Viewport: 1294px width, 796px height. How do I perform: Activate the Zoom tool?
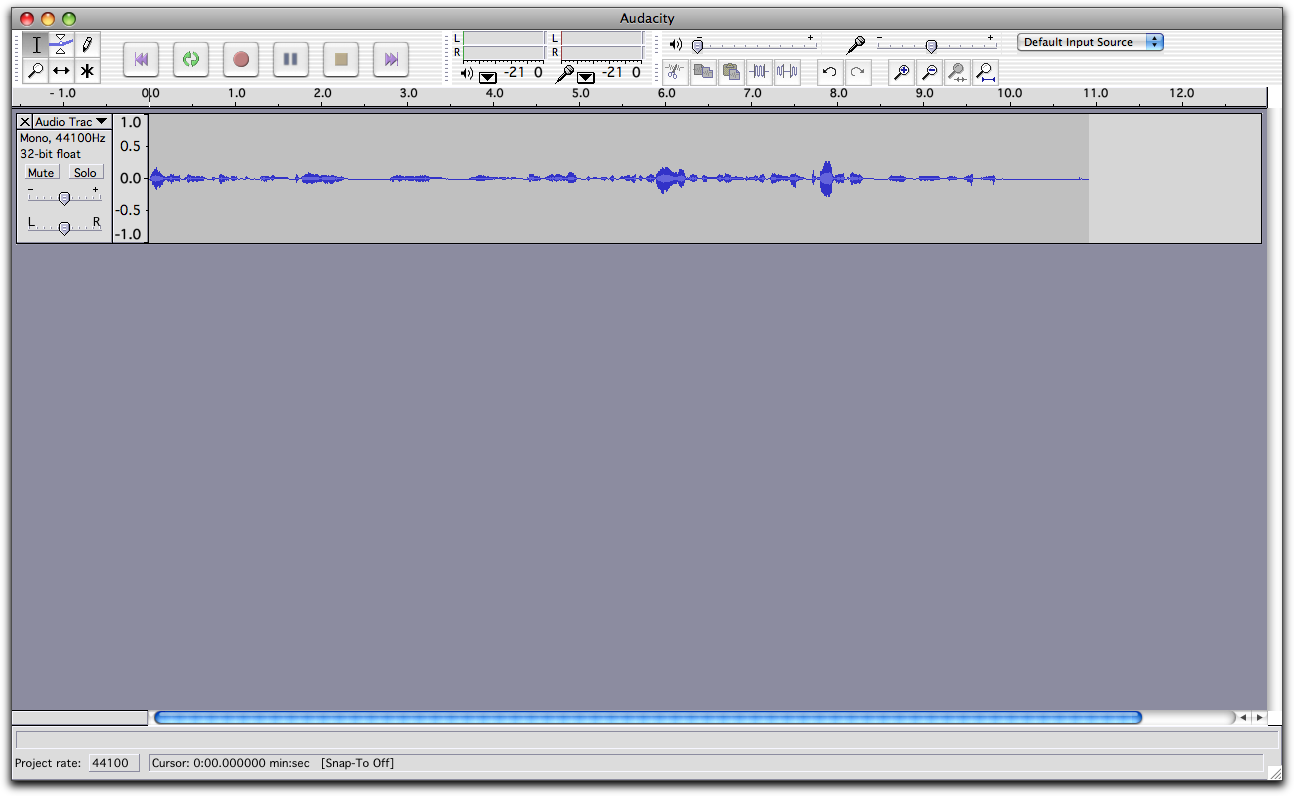[36, 72]
